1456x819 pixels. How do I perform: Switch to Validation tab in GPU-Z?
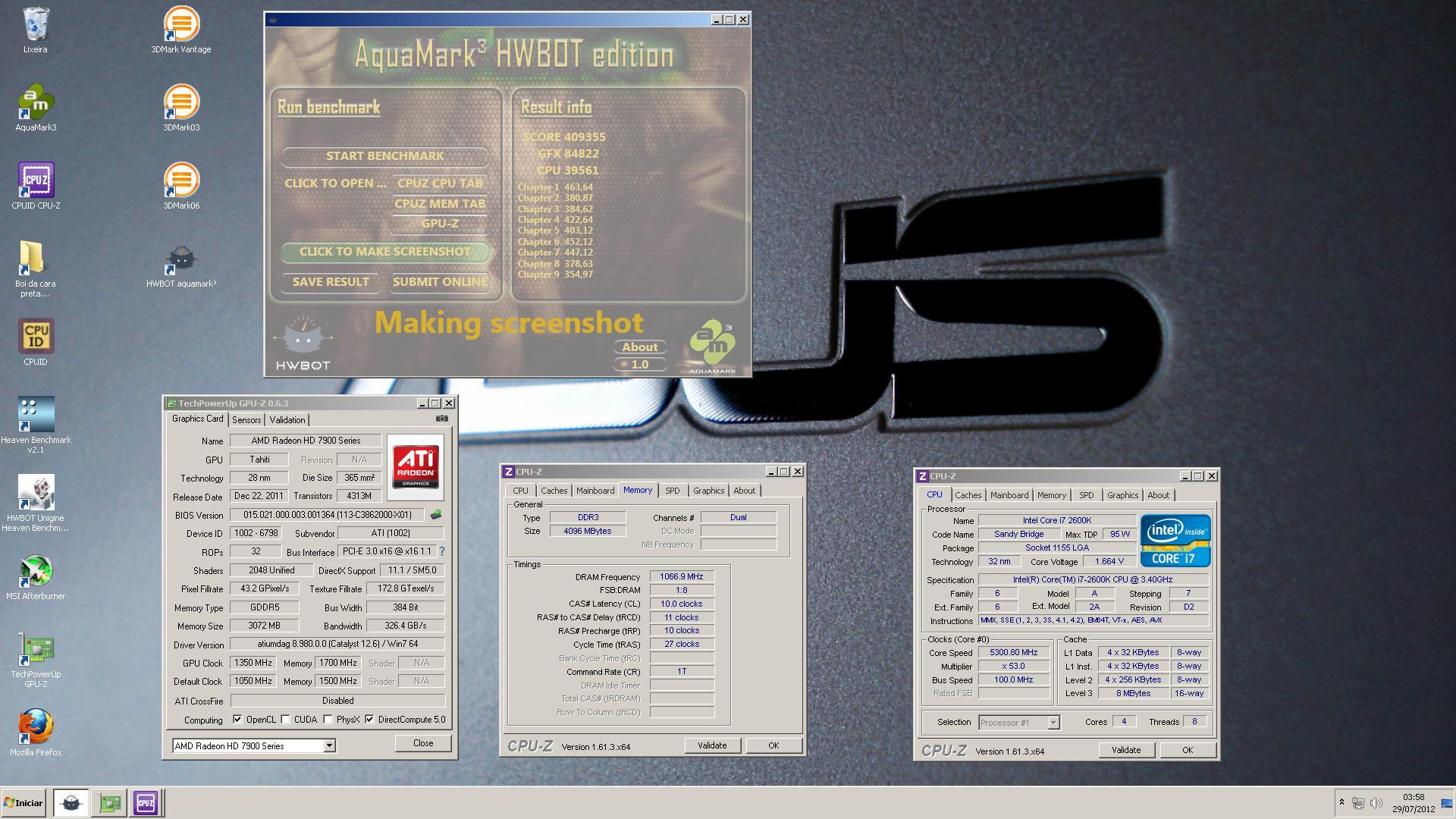[287, 419]
